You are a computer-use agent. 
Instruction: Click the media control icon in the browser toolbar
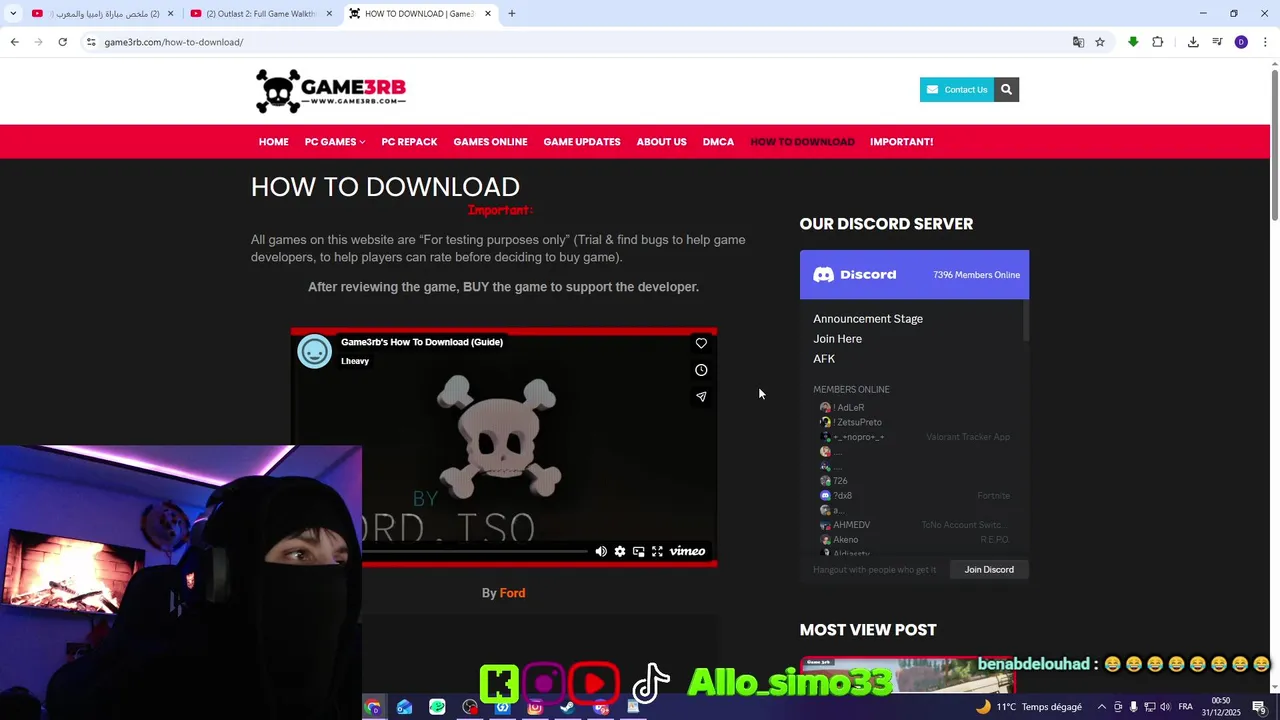pos(1217,42)
